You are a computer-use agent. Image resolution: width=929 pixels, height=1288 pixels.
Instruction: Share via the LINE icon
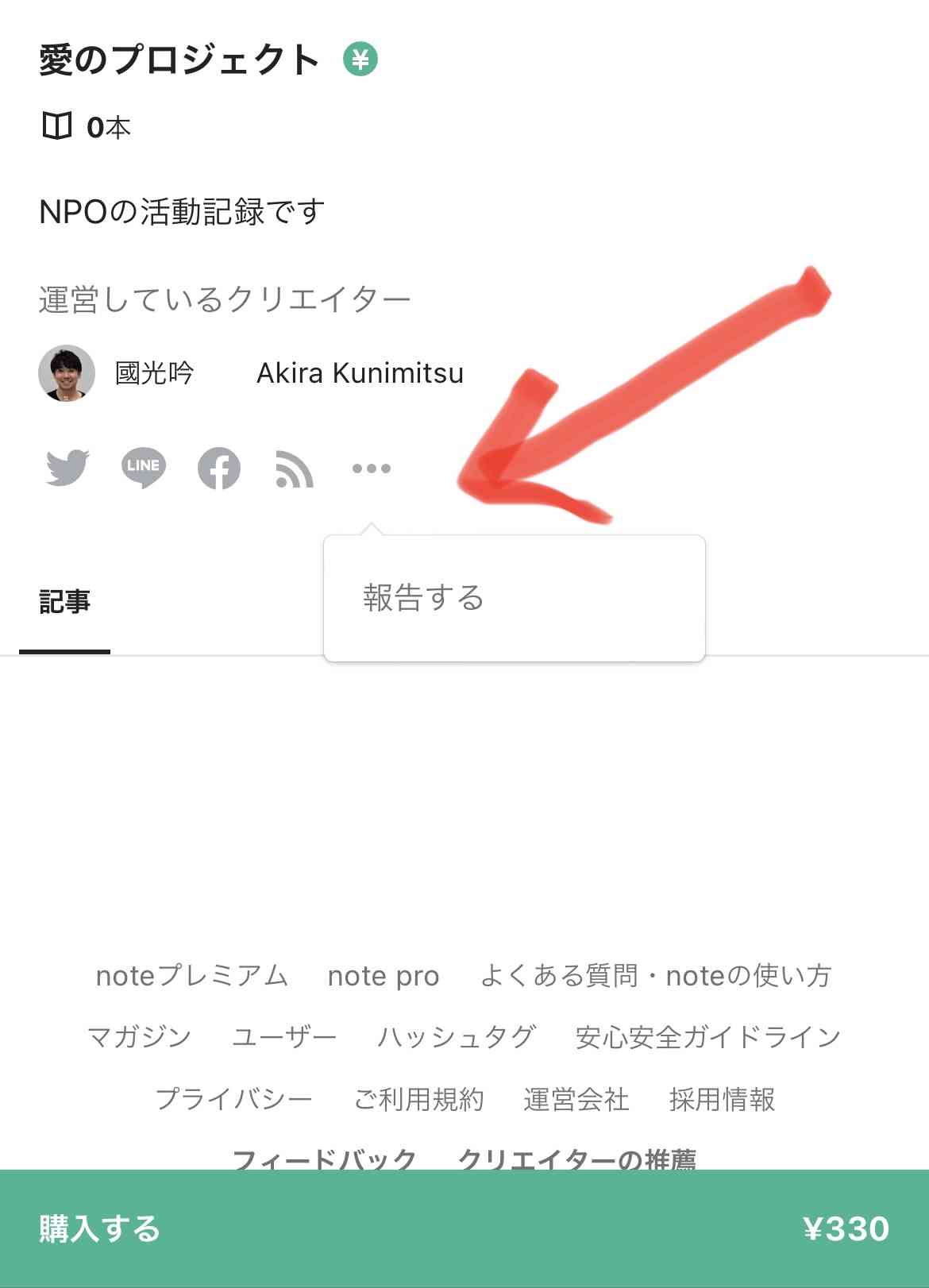144,468
